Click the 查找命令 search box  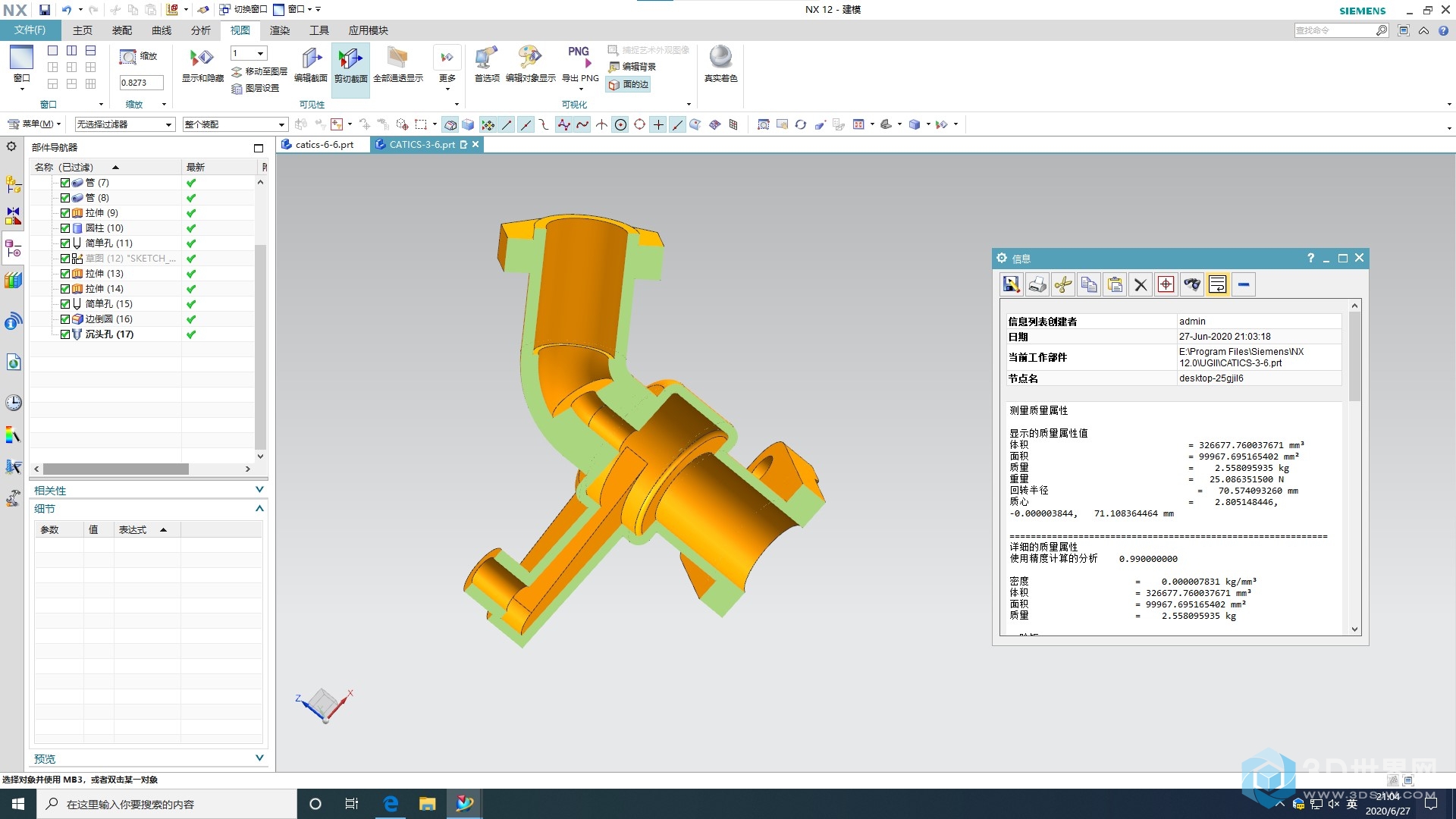pos(1341,30)
